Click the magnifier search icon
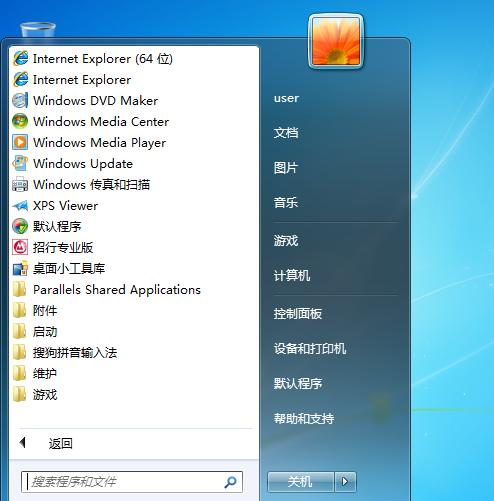The height and width of the screenshot is (501, 494). tap(230, 482)
